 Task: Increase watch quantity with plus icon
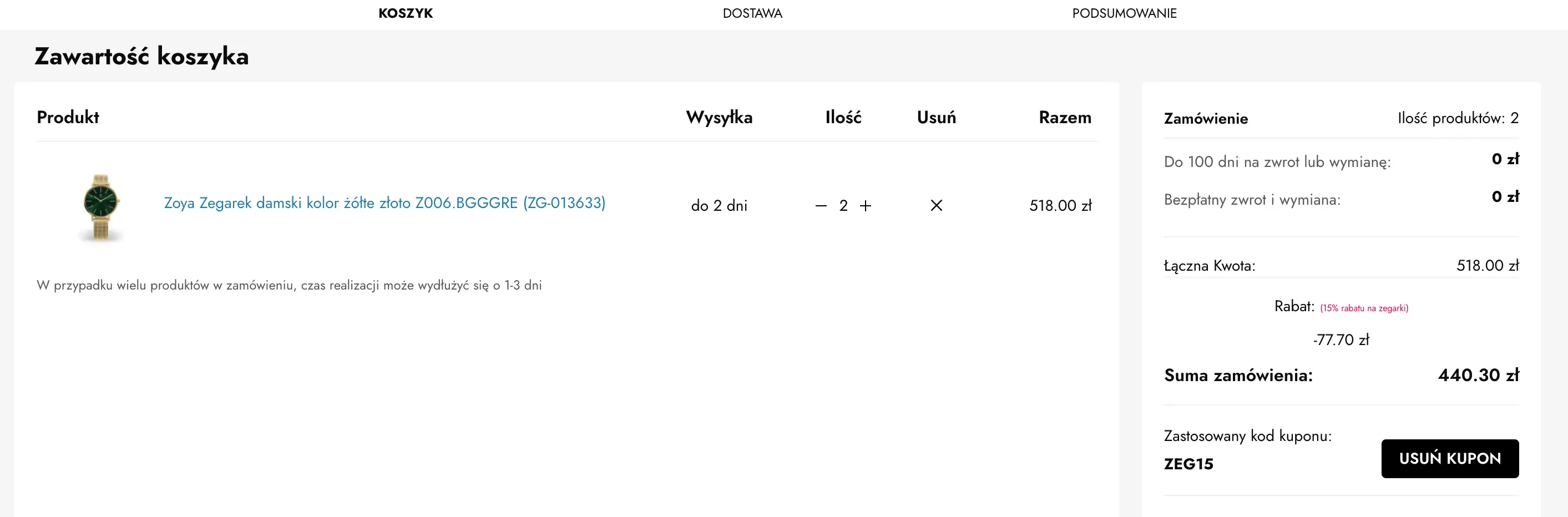click(866, 206)
